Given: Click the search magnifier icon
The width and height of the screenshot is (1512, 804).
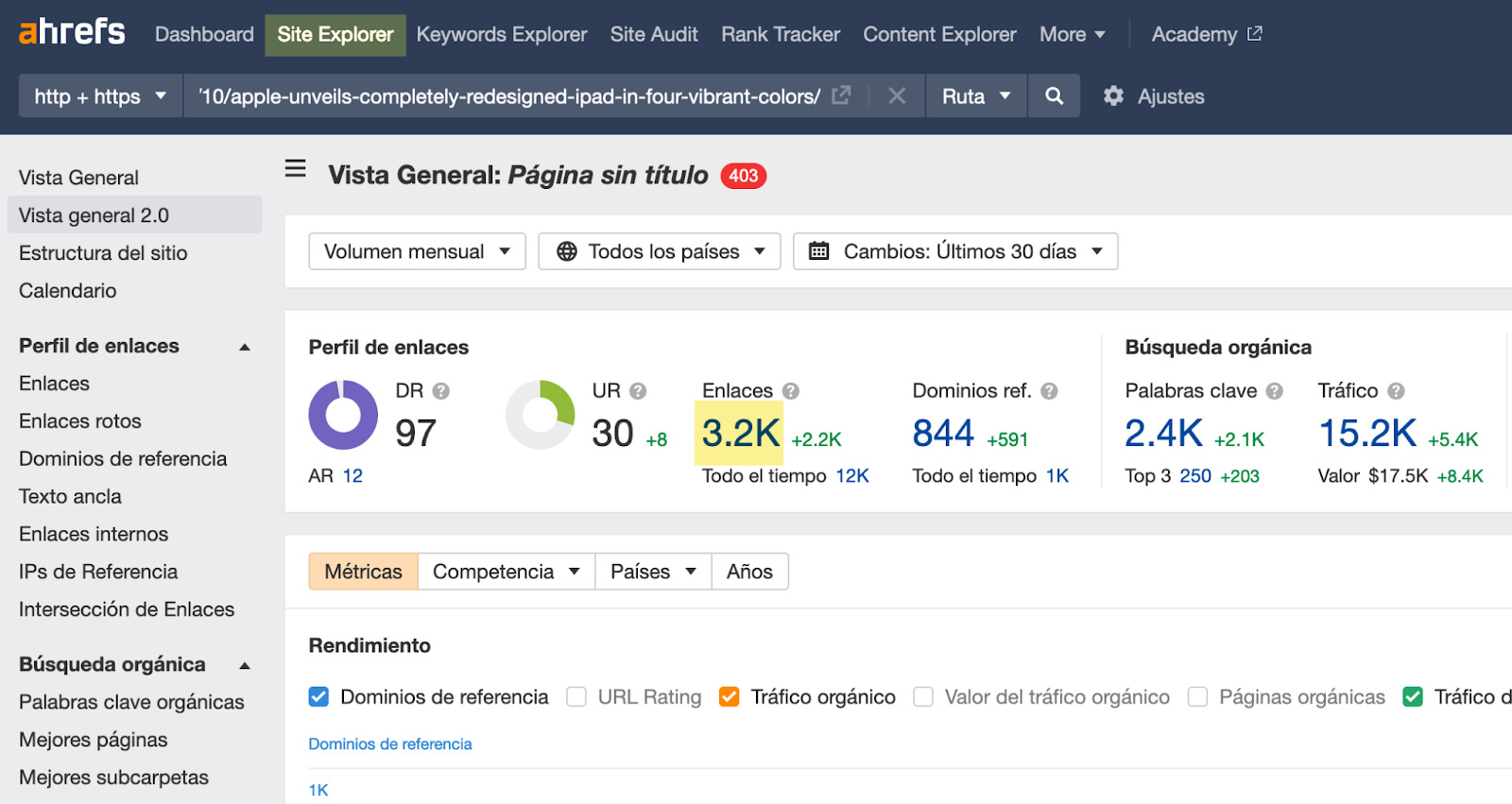Looking at the screenshot, I should point(1054,96).
